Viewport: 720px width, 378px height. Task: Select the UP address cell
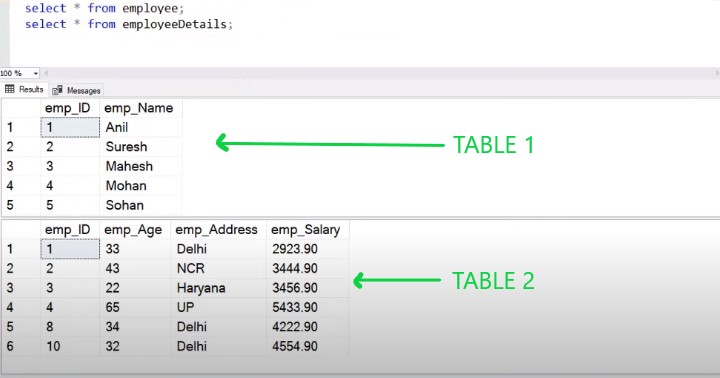pos(219,307)
